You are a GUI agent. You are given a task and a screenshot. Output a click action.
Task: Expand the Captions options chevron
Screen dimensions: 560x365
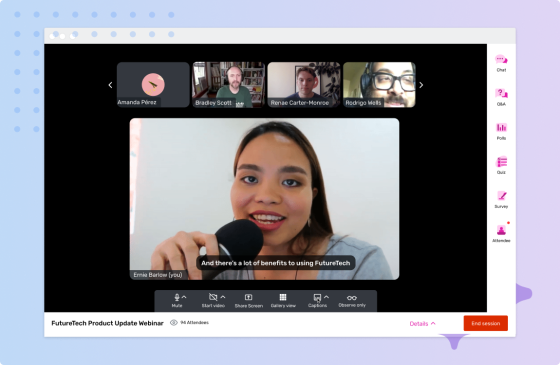click(x=326, y=297)
